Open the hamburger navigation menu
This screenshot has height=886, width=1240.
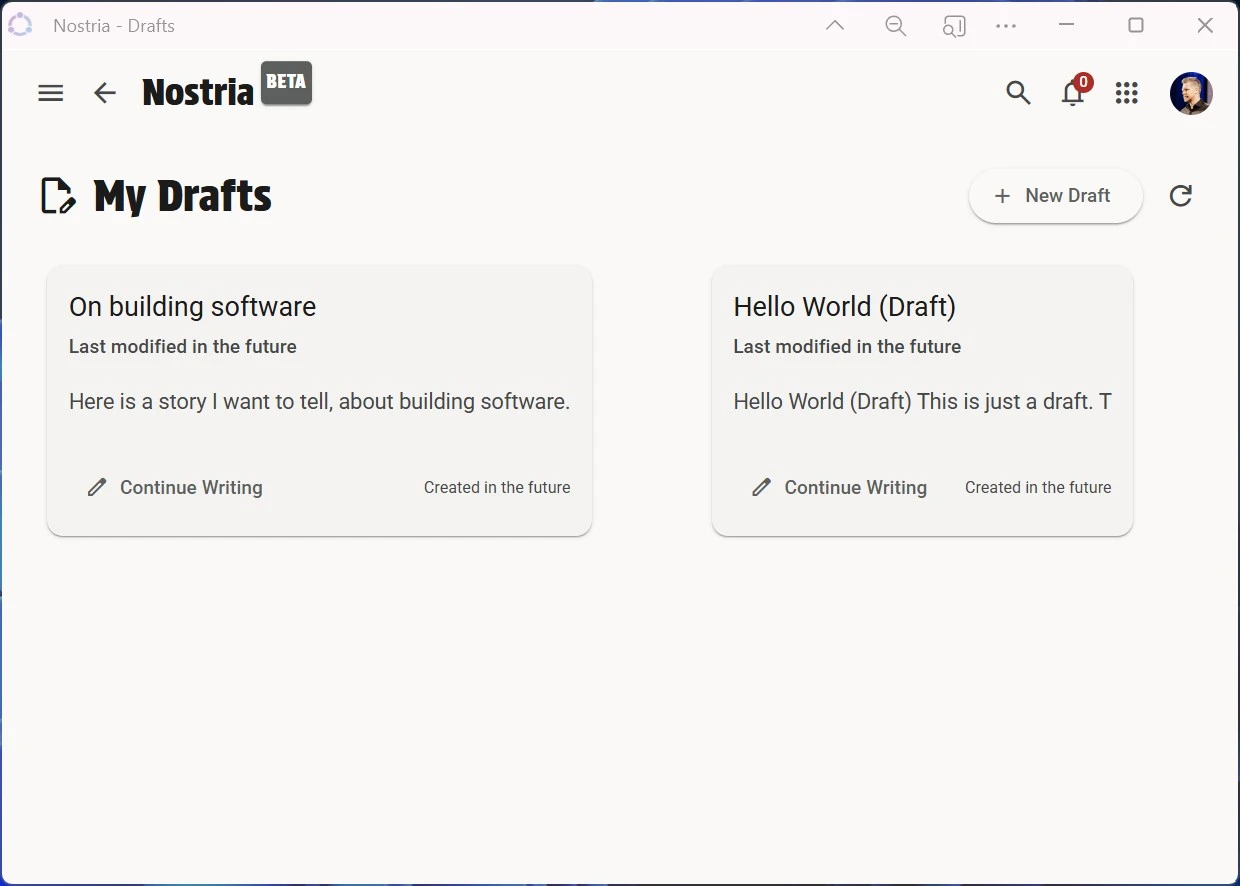click(51, 93)
